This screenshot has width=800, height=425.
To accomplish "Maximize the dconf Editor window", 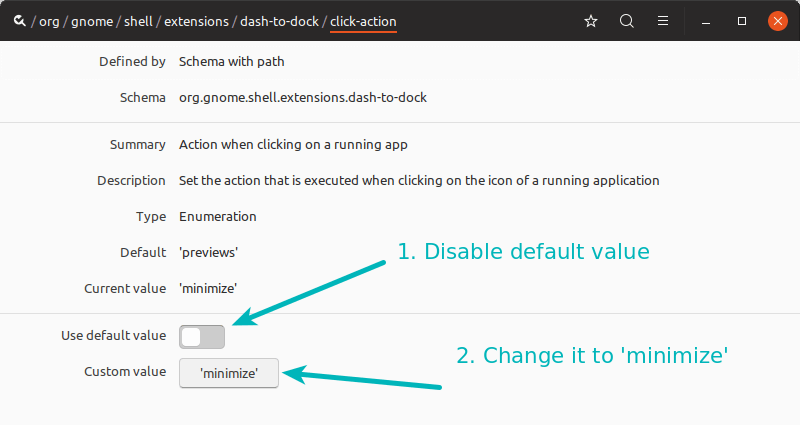I will click(742, 21).
